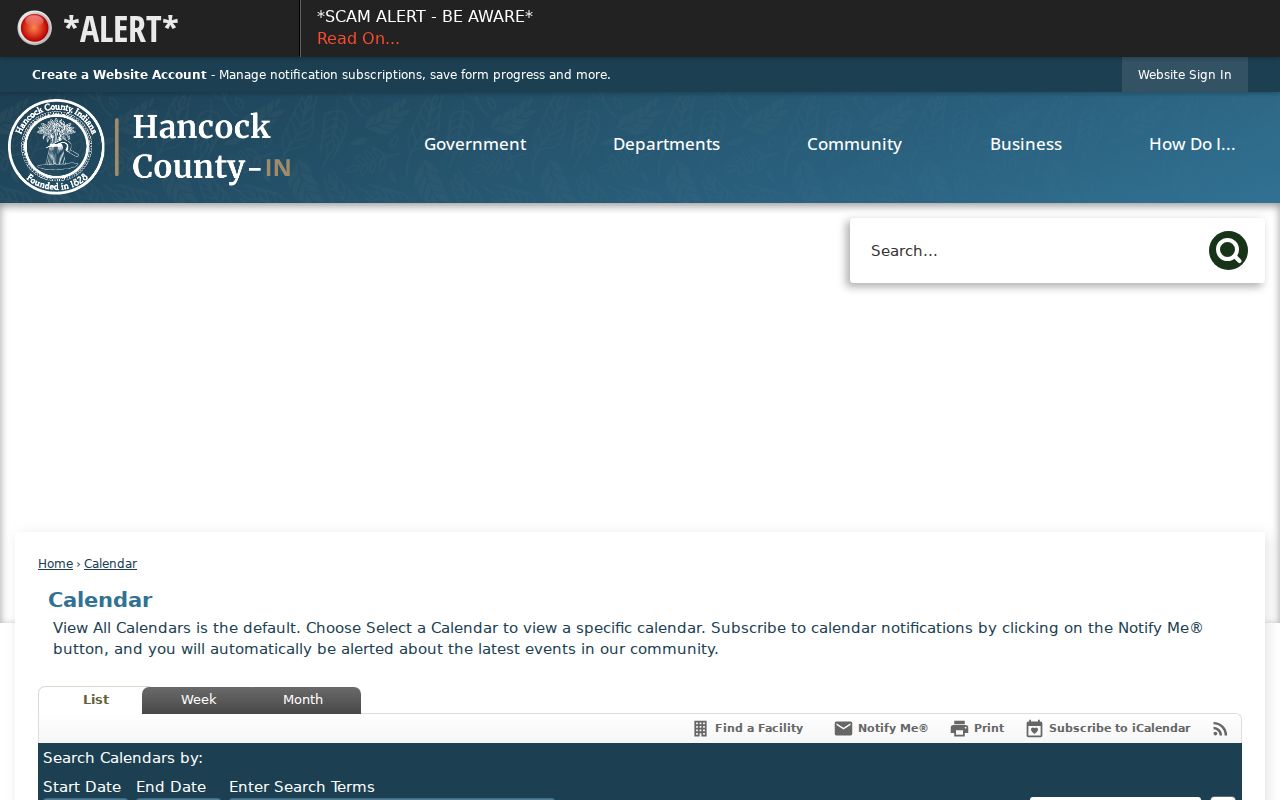Click the red alert indicator icon
Screen dimensions: 1280x800
[x=34, y=28]
